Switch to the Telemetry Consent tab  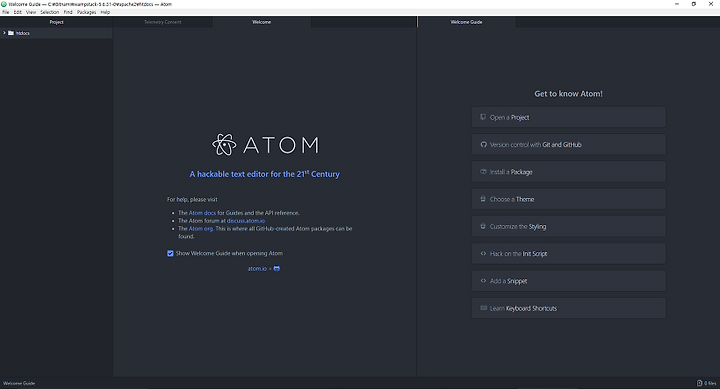[x=163, y=22]
